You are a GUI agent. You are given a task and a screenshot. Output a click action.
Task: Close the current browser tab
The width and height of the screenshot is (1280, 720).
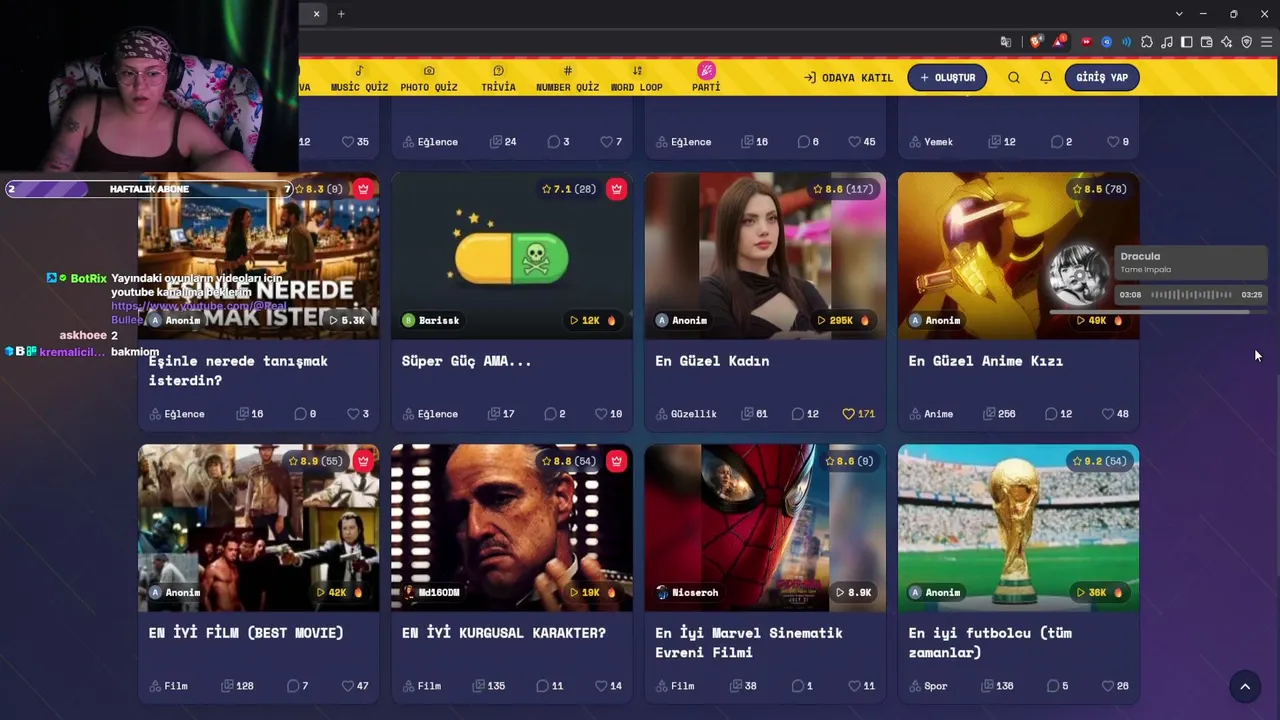tap(316, 14)
